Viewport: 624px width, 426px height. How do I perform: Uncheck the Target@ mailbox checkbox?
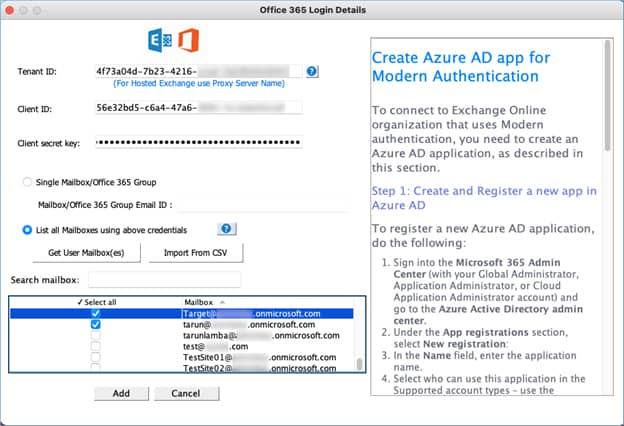pyautogui.click(x=96, y=313)
